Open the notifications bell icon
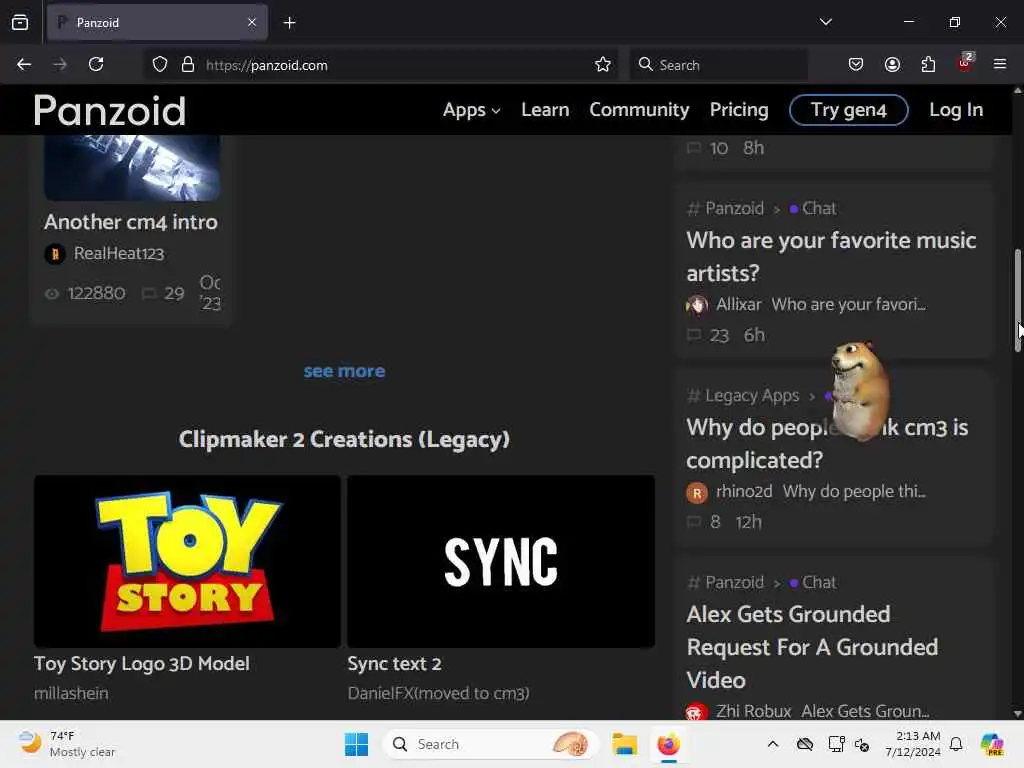The height and width of the screenshot is (768, 1024). pos(956,744)
